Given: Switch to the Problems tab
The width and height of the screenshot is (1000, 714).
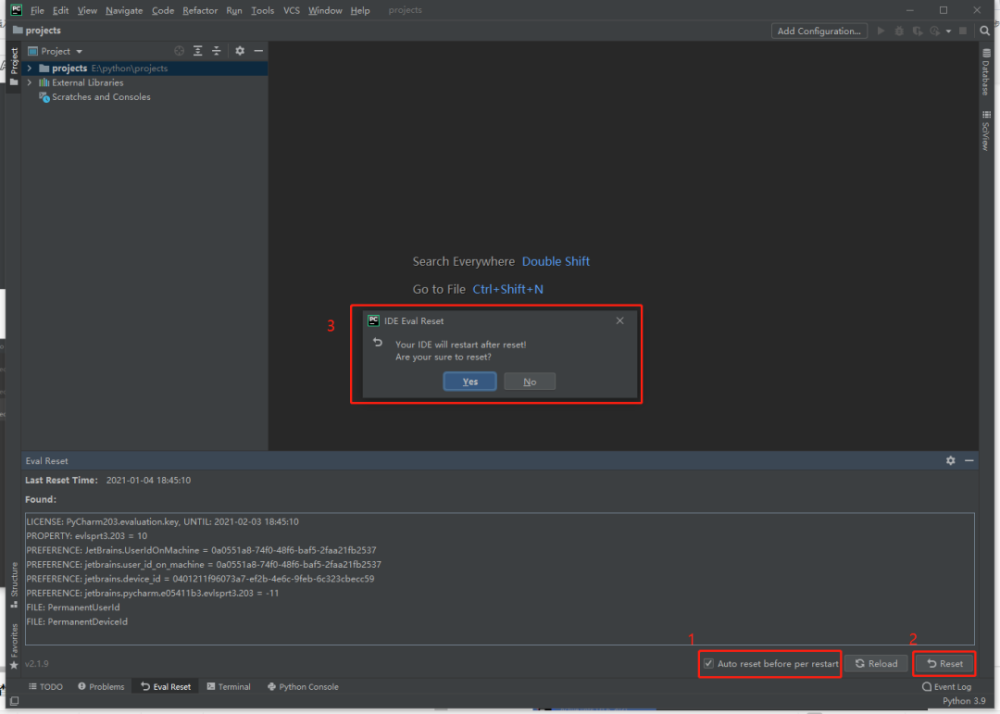Looking at the screenshot, I should (101, 687).
